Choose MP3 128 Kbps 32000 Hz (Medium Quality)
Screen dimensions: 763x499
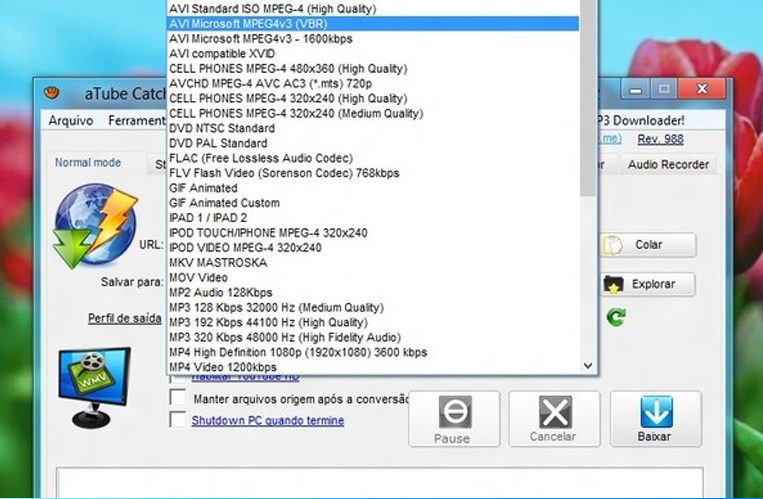pos(373,308)
